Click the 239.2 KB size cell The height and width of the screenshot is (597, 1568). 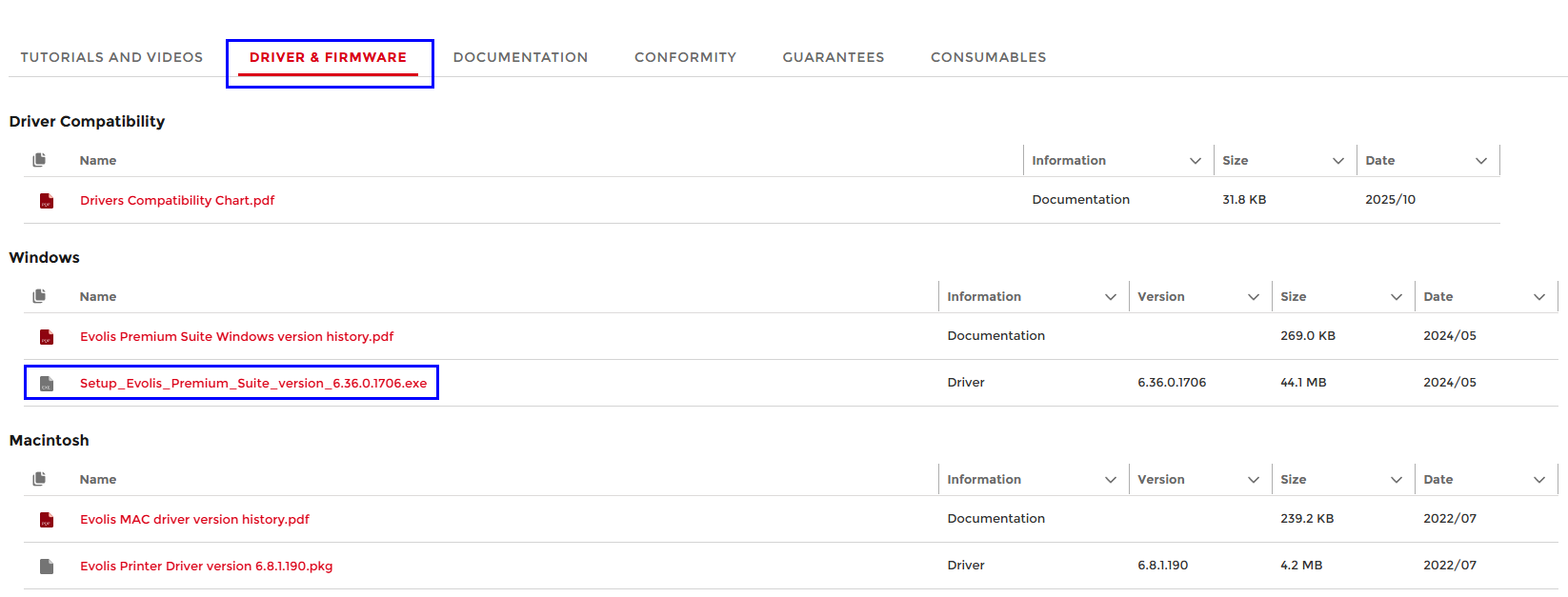point(1307,519)
